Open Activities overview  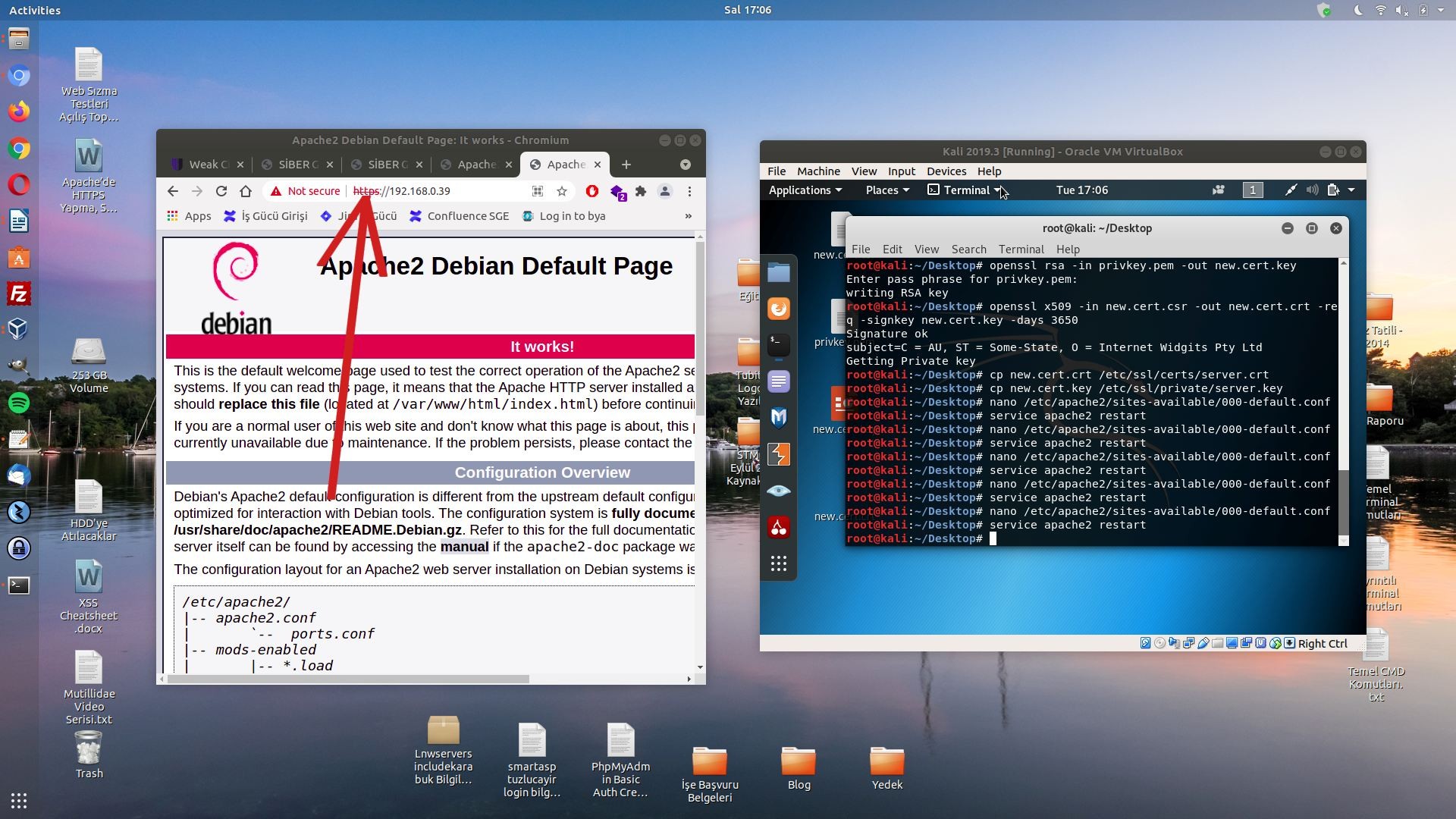pos(35,10)
